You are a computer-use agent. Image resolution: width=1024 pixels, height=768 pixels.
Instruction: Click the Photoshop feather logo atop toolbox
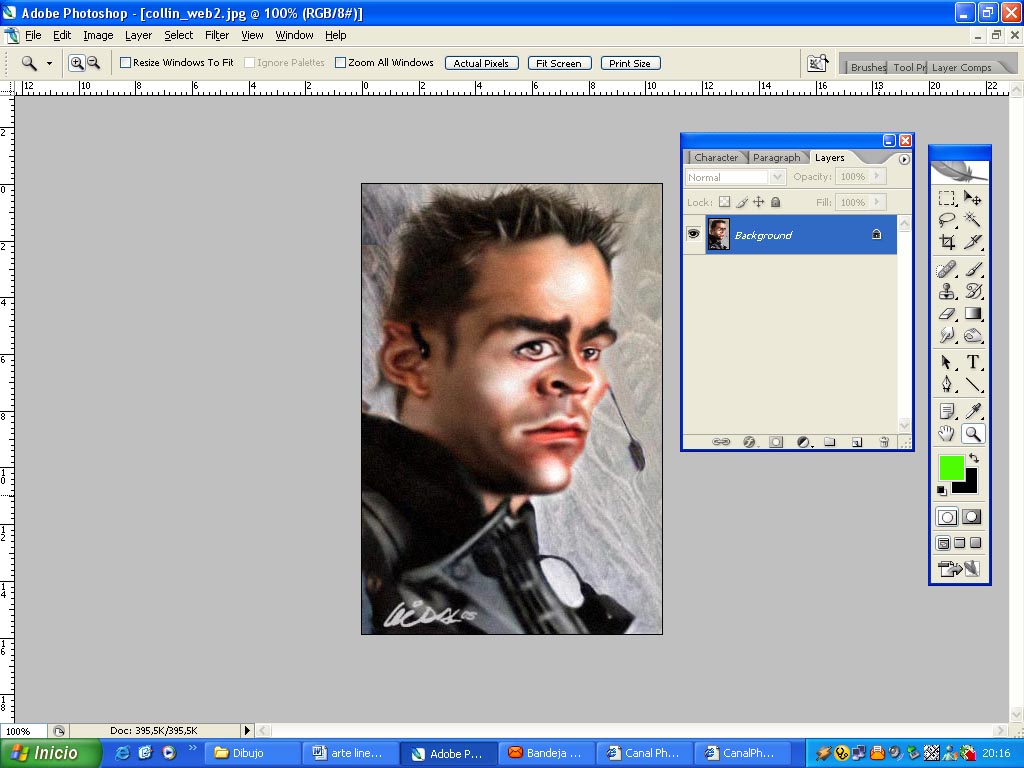click(959, 172)
